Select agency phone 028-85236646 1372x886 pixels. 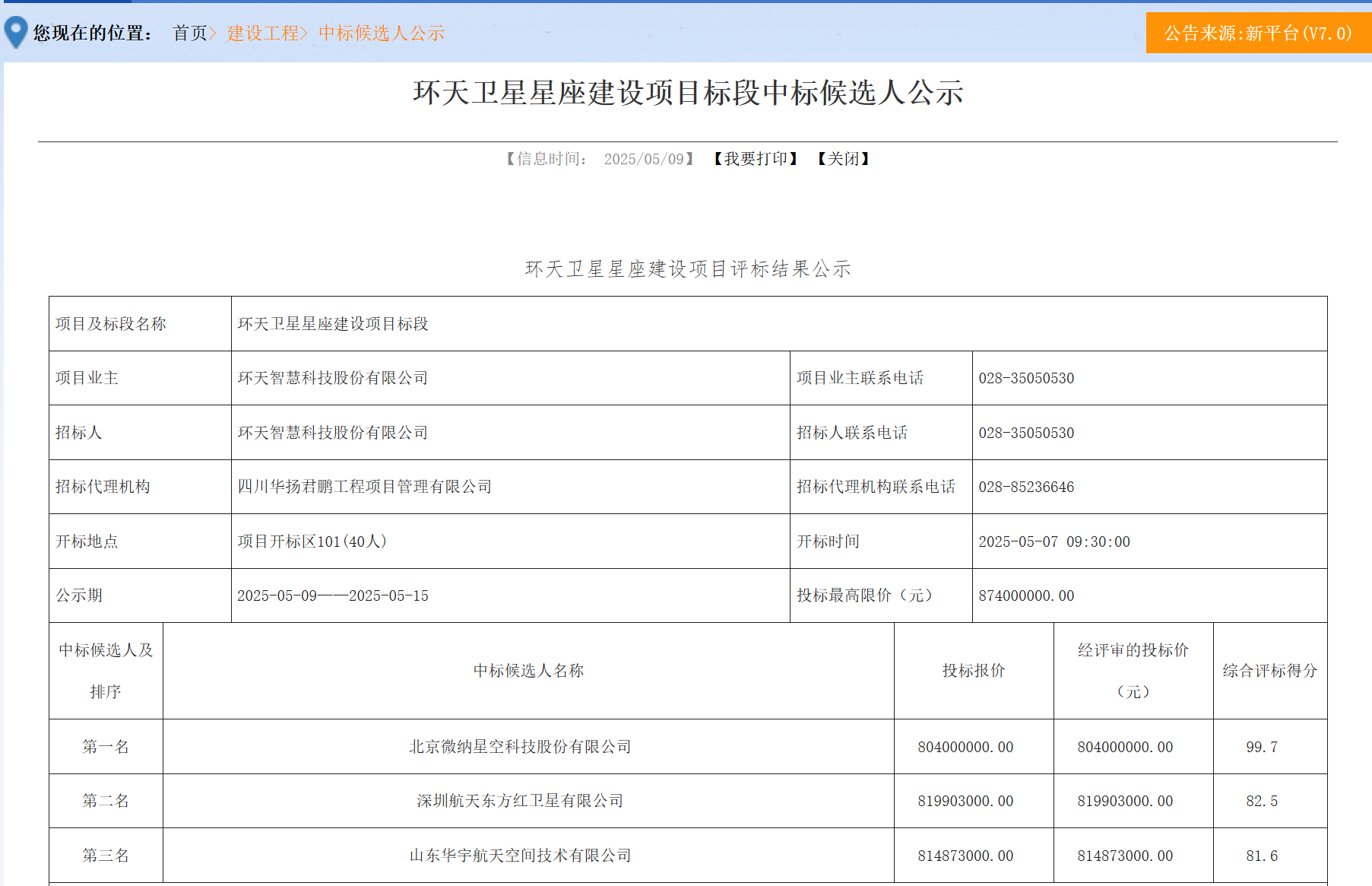click(1026, 487)
